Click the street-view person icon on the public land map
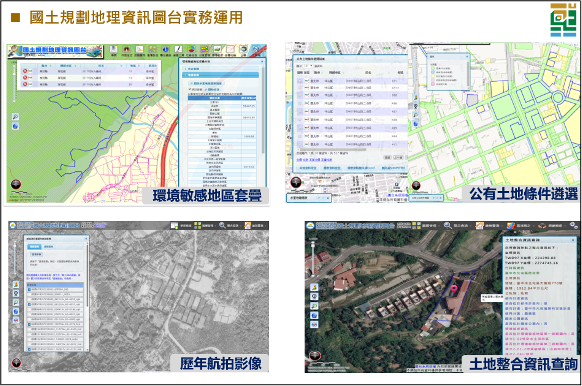This screenshot has width=582, height=386. 416,97
